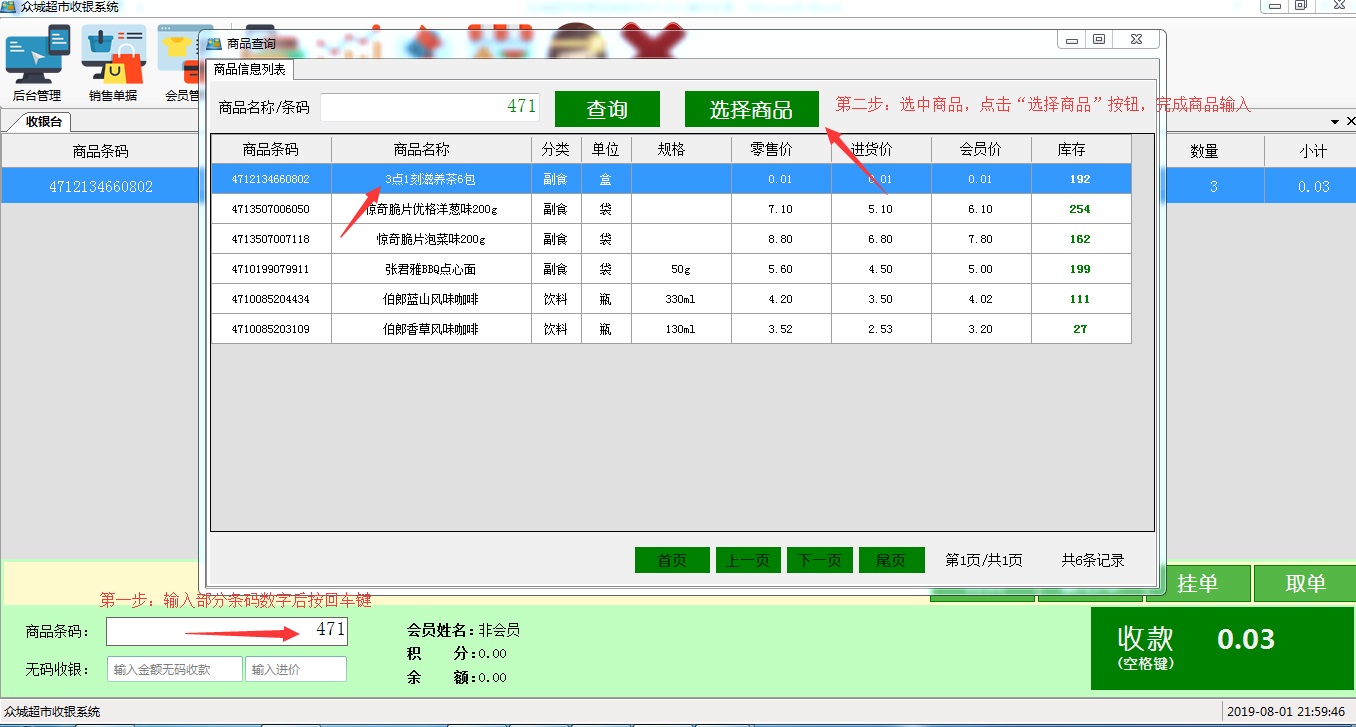
Task: Click barcode 4713507007118 in the dialog
Action: (271, 239)
